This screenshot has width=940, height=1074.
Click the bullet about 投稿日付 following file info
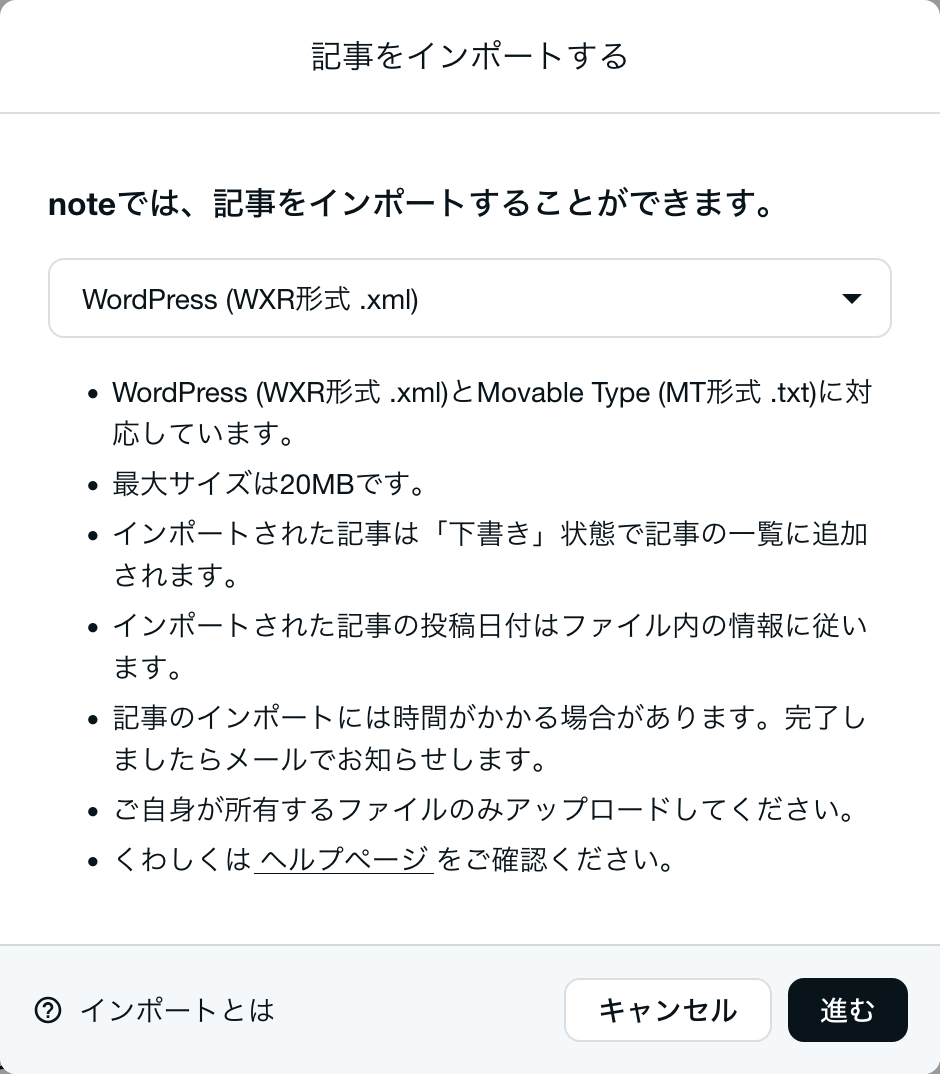(490, 646)
